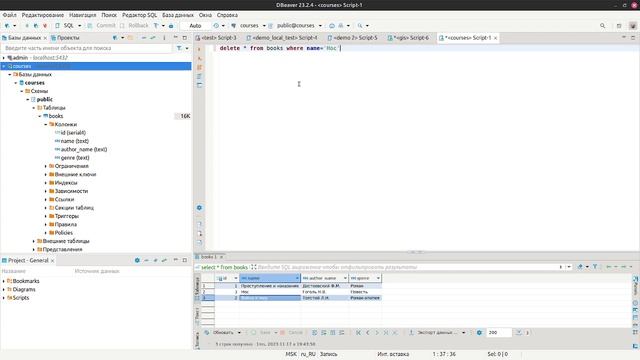The image size is (640, 360).
Task: Click the Commit toolbar button
Action: pos(102,25)
